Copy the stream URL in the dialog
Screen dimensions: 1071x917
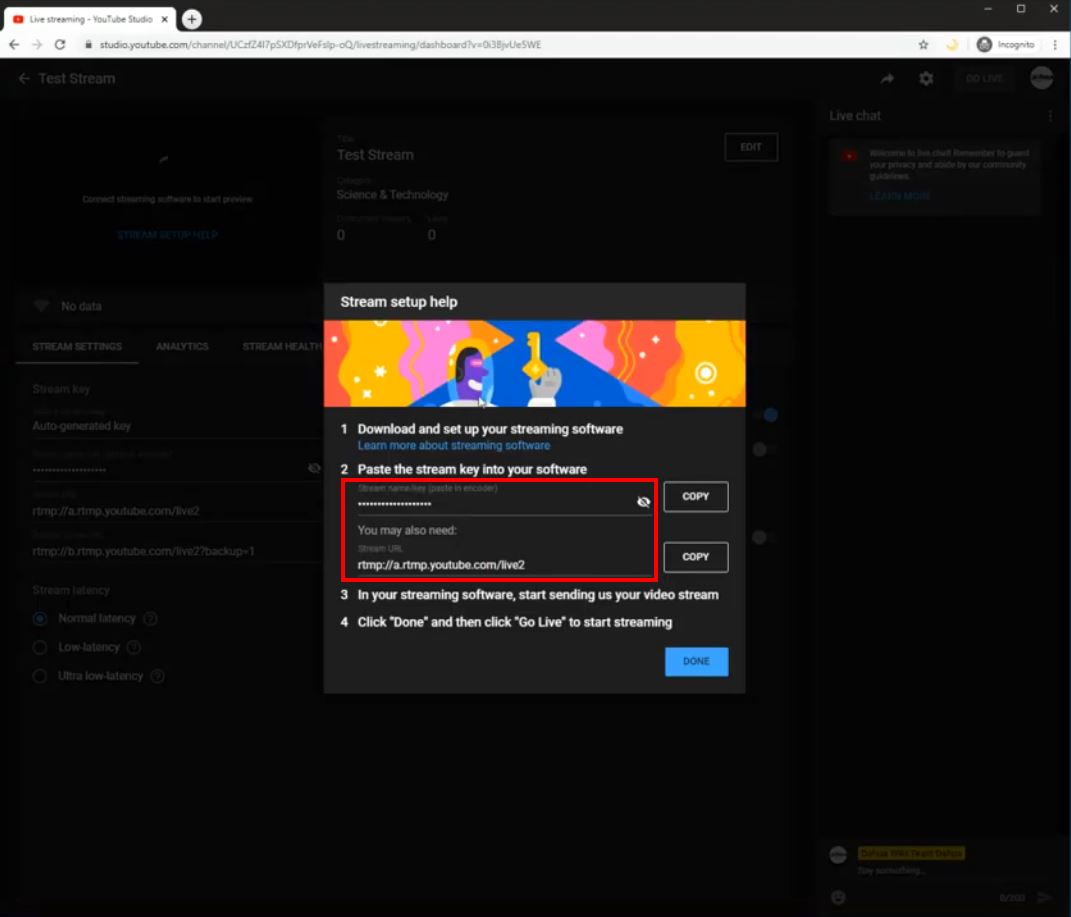click(x=695, y=556)
